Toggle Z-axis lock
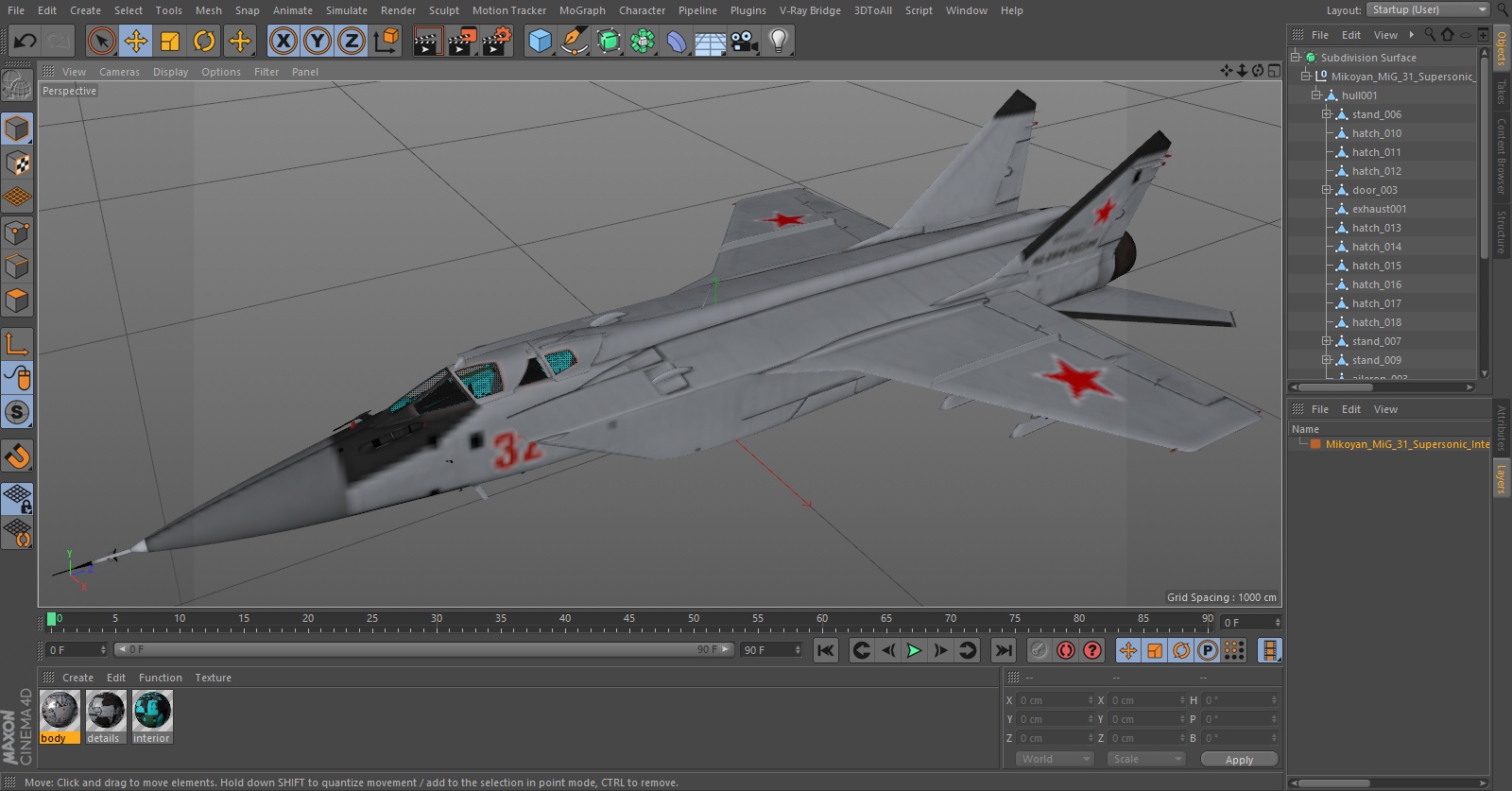 [x=352, y=41]
